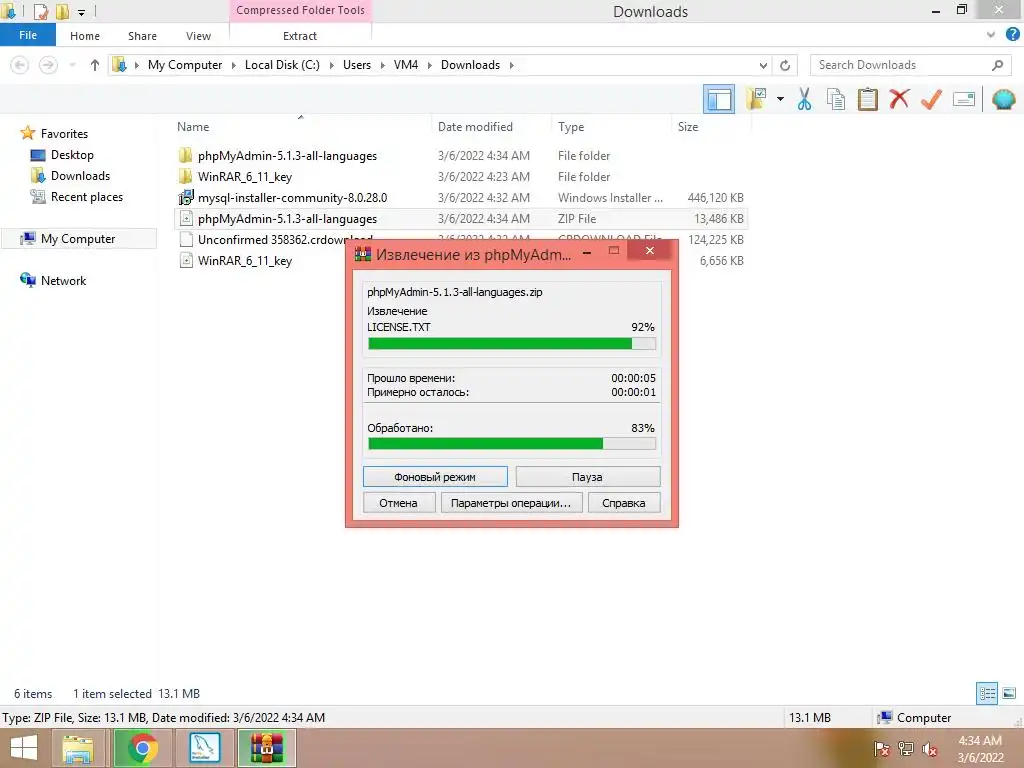Refresh the Downloads folder

pyautogui.click(x=785, y=65)
